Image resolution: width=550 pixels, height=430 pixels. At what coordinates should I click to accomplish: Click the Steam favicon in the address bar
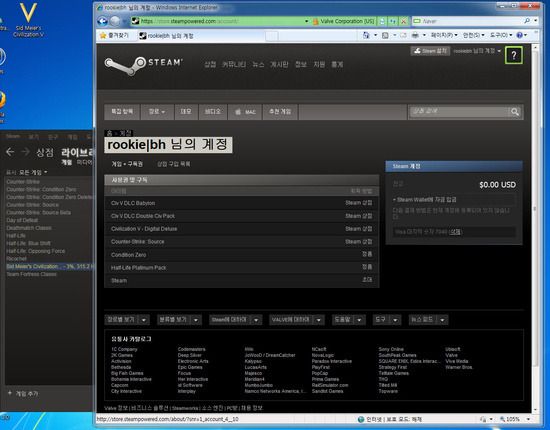(135, 21)
